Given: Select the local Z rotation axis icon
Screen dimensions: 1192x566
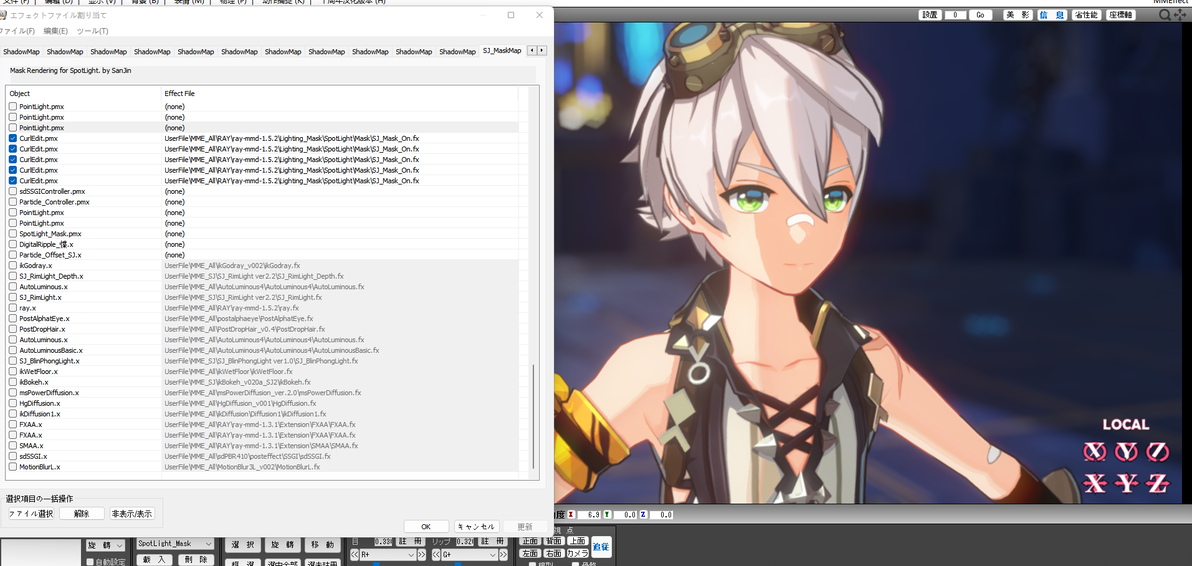Looking at the screenshot, I should click(1157, 451).
